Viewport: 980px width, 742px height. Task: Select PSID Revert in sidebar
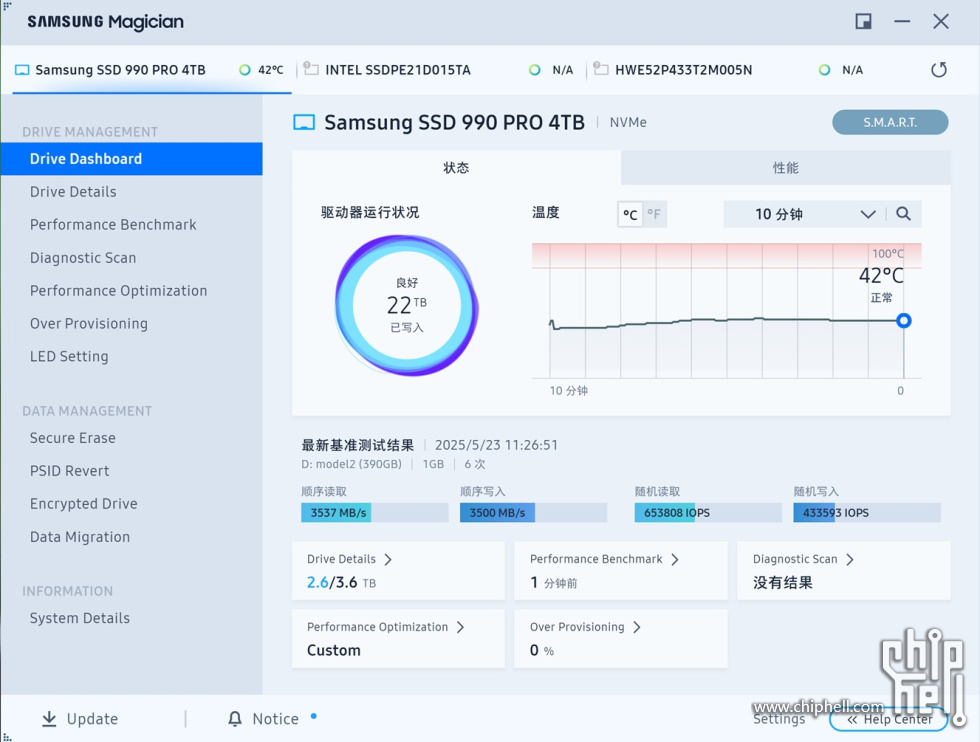click(69, 471)
